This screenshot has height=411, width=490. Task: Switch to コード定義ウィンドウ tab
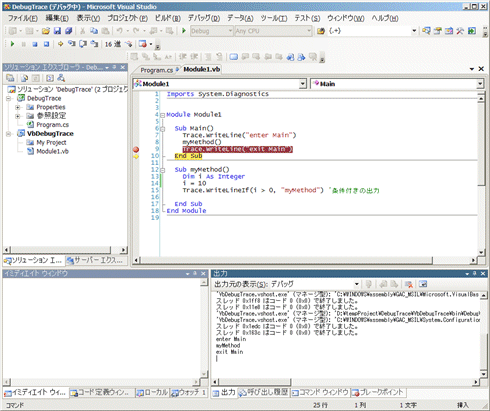(101, 393)
